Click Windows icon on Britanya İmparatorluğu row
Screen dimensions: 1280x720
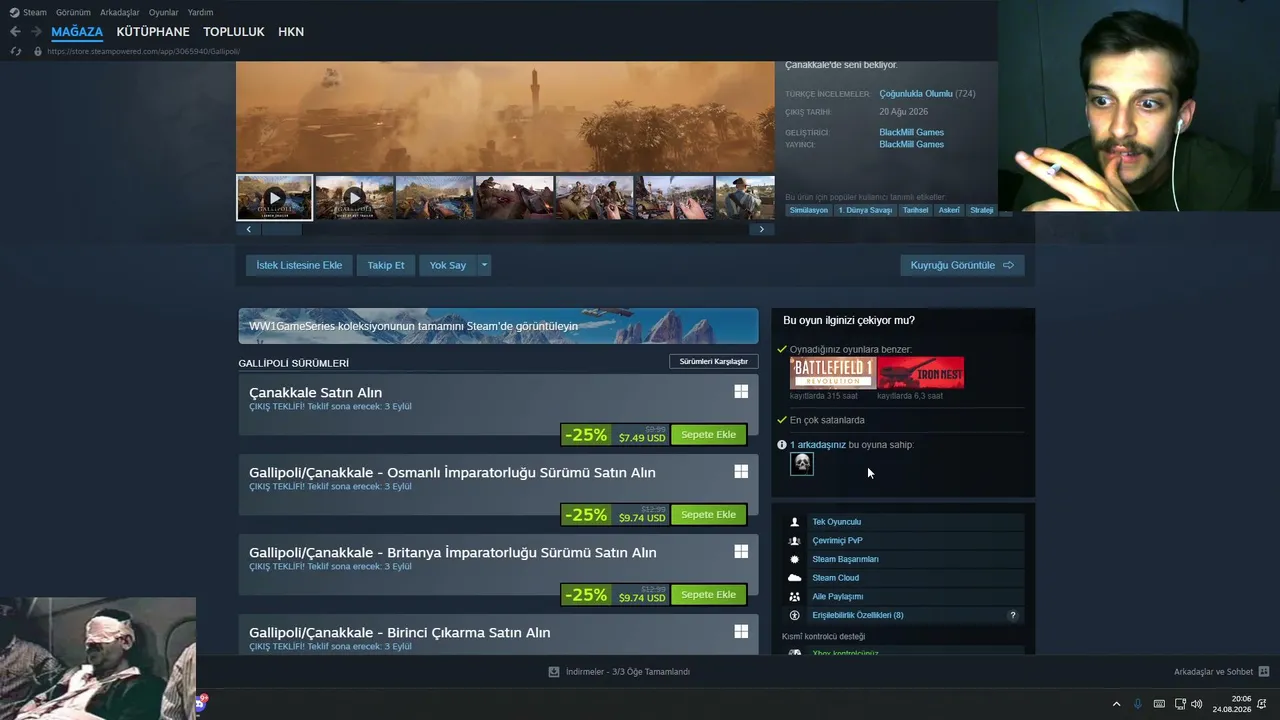click(x=741, y=552)
